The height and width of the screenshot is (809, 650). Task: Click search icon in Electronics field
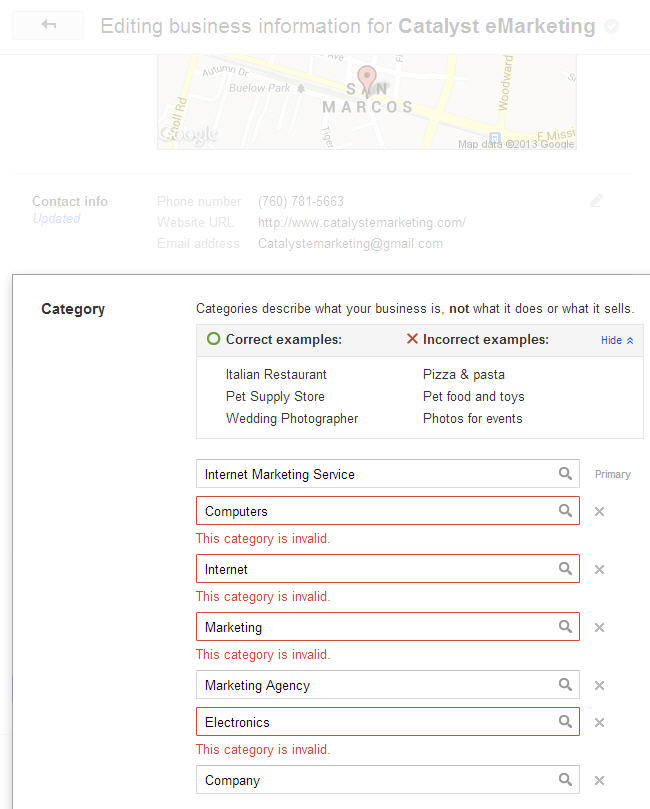click(x=565, y=721)
